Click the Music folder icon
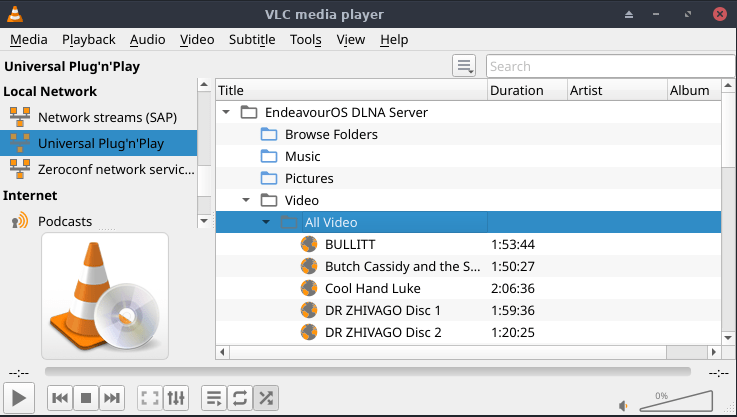 click(x=269, y=156)
